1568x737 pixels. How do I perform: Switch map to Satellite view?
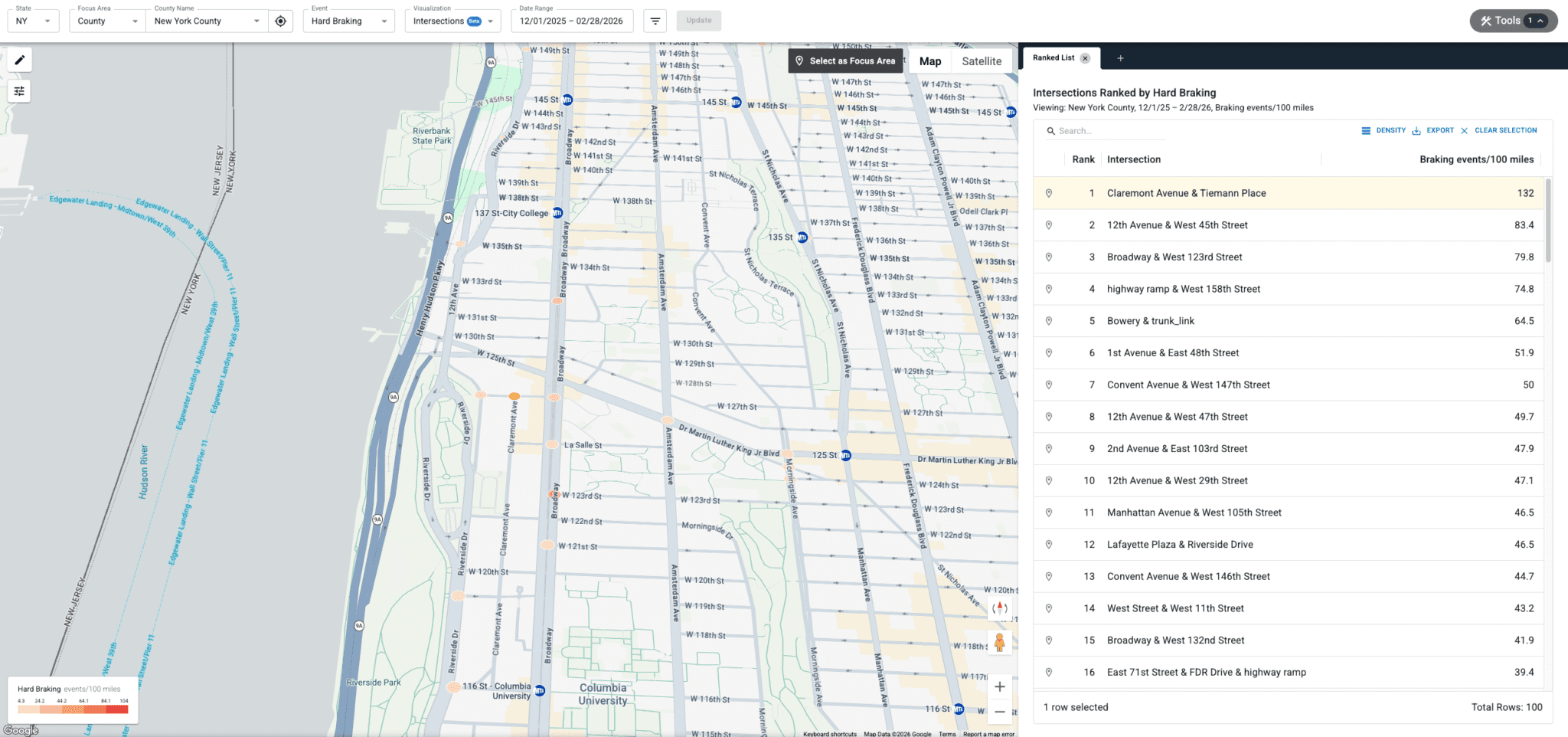click(x=982, y=61)
